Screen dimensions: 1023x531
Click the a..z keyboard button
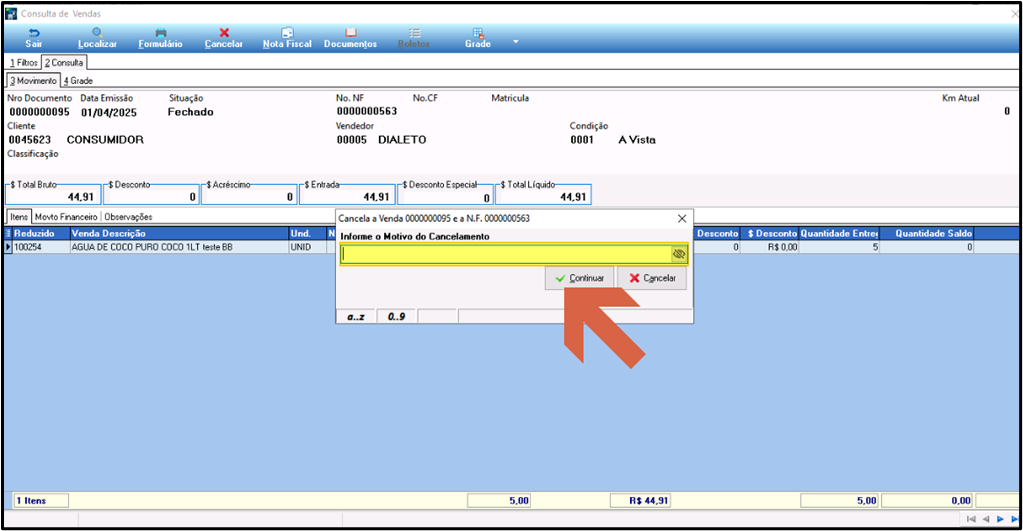356,316
